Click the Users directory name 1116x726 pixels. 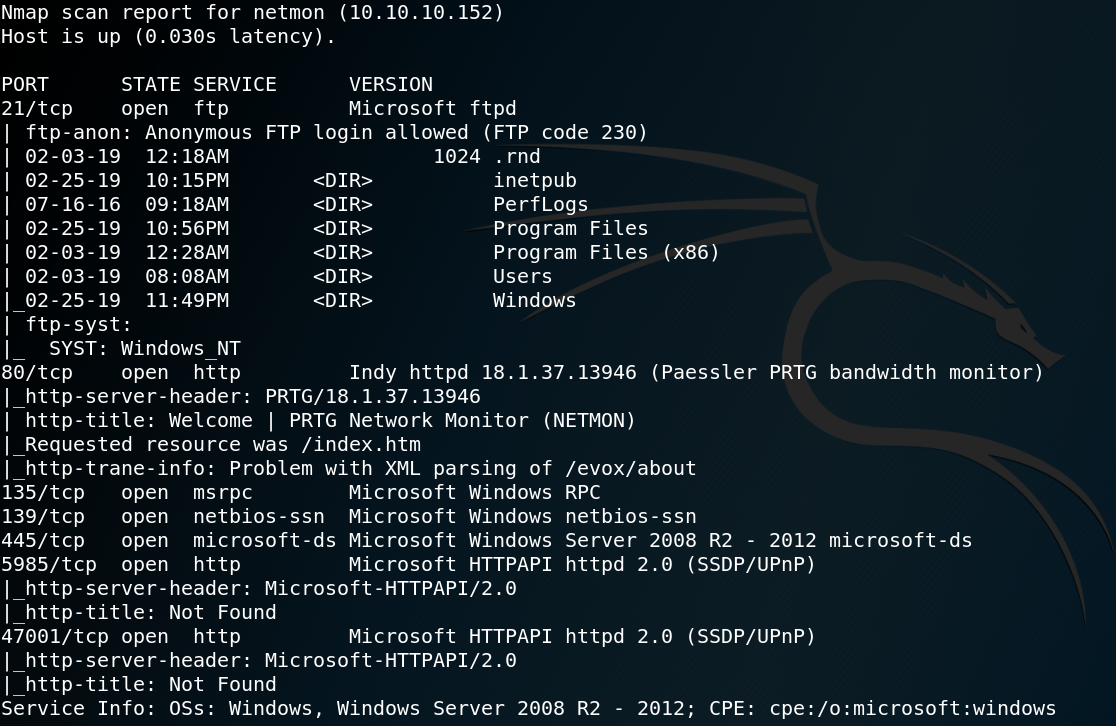[522, 277]
